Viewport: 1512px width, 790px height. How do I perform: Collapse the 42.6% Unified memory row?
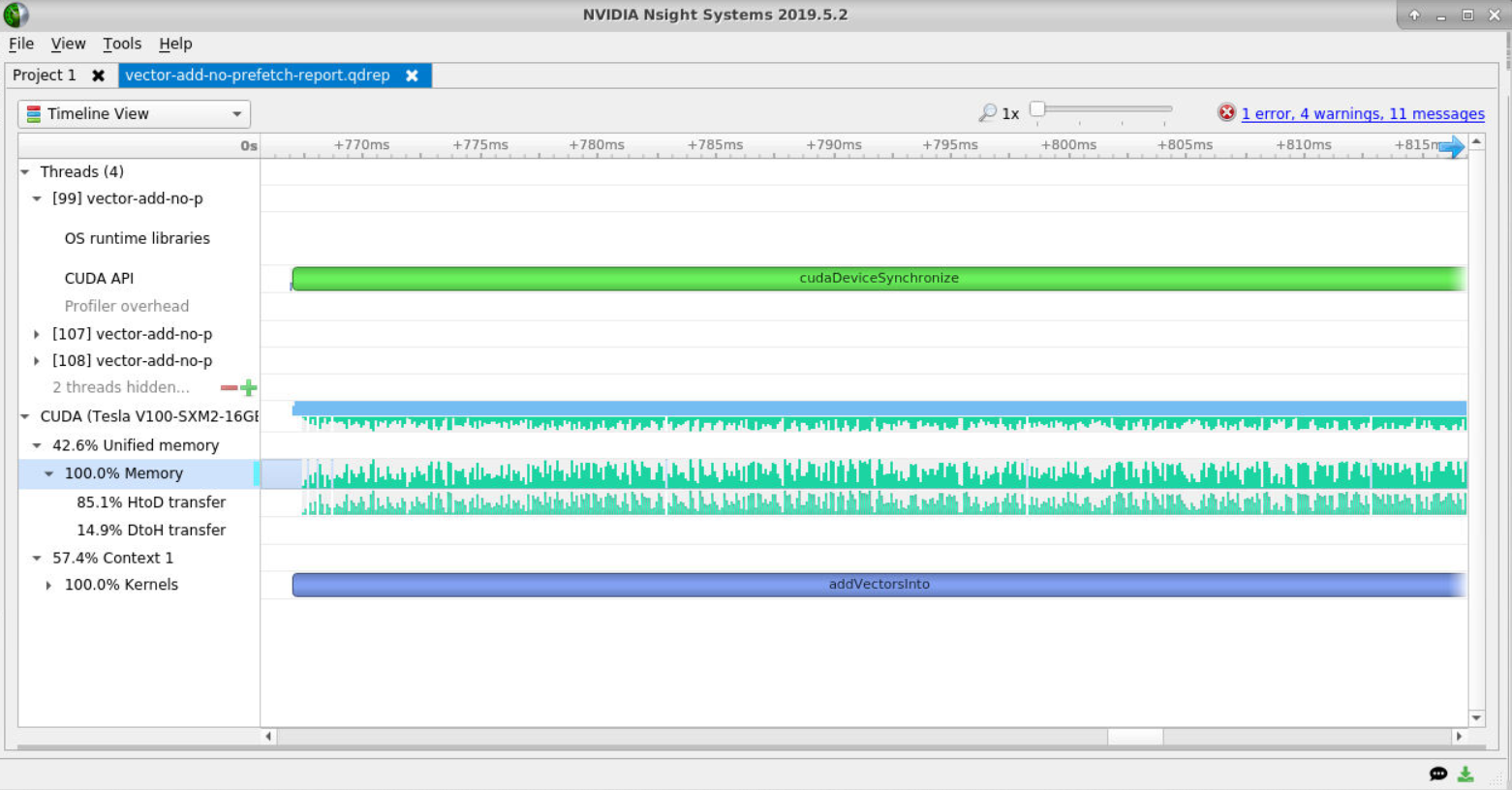(37, 445)
